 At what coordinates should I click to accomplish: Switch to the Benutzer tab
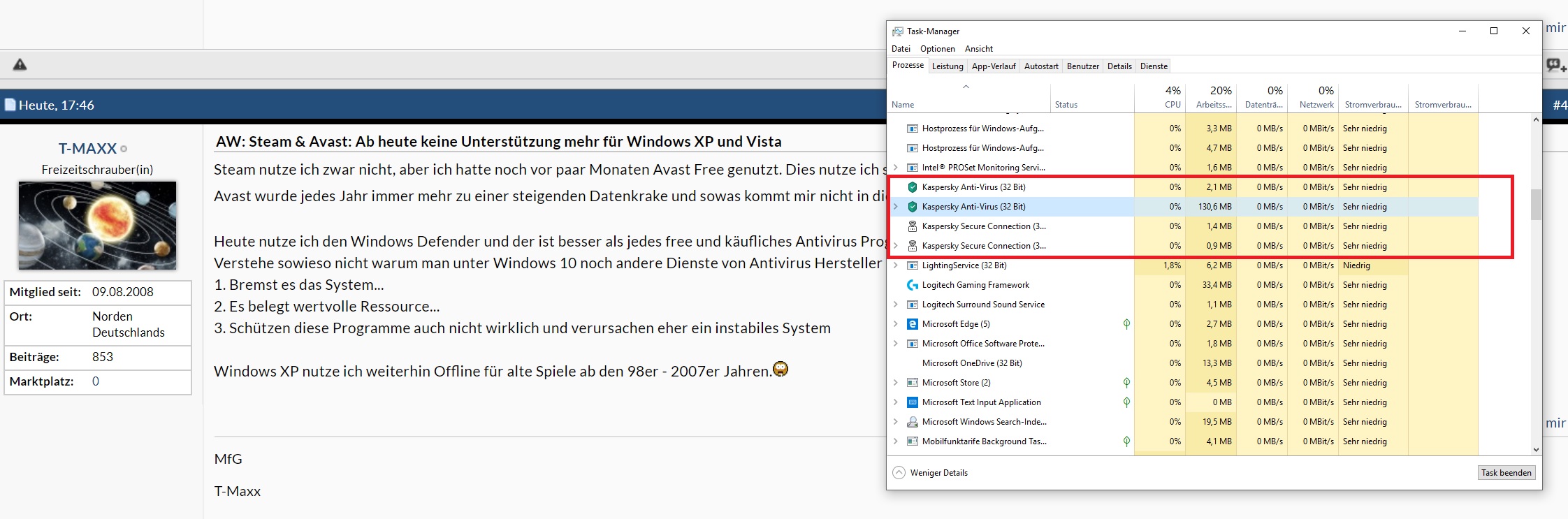(1083, 66)
